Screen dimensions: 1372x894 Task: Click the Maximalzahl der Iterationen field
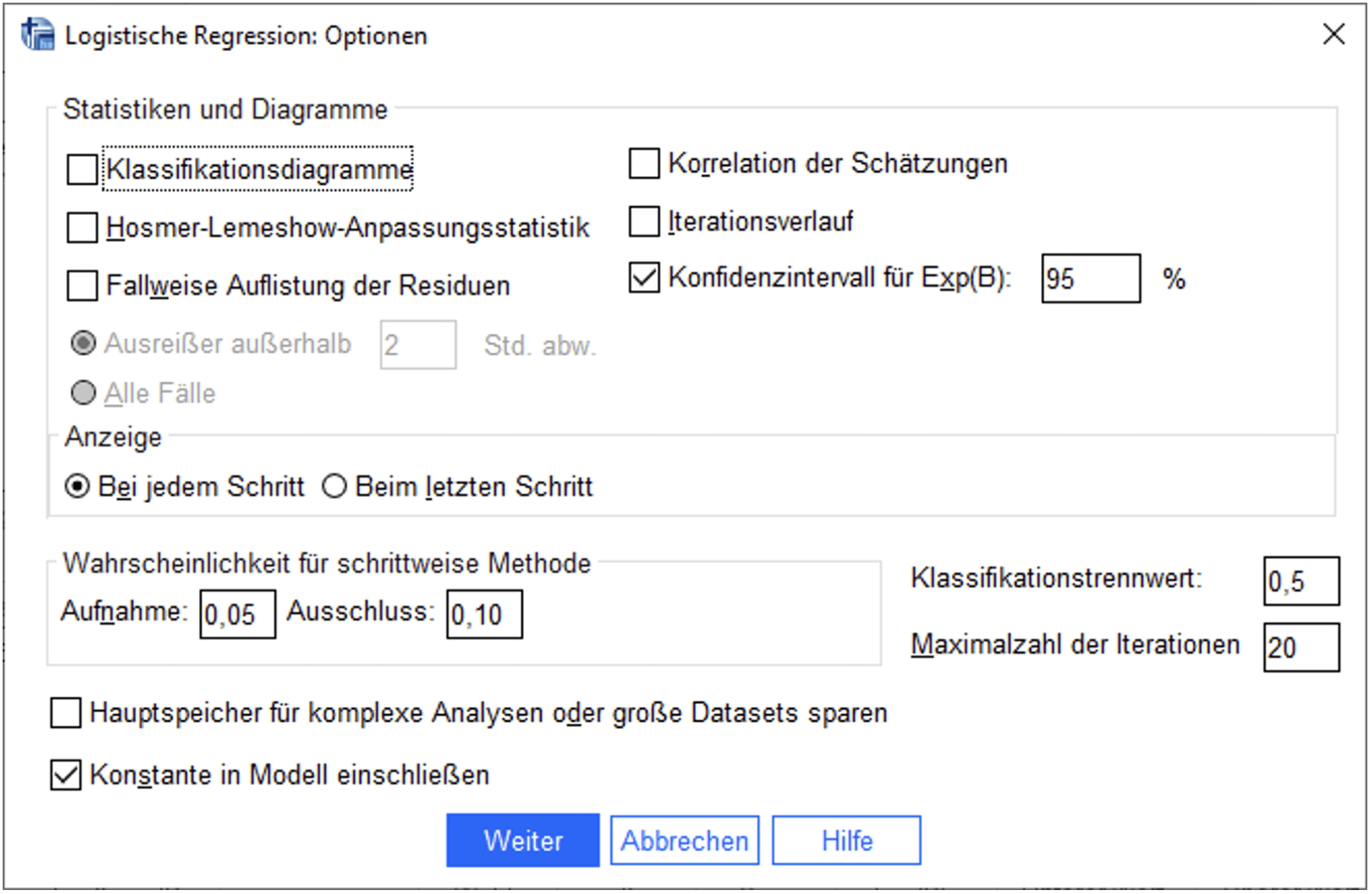coord(1300,647)
